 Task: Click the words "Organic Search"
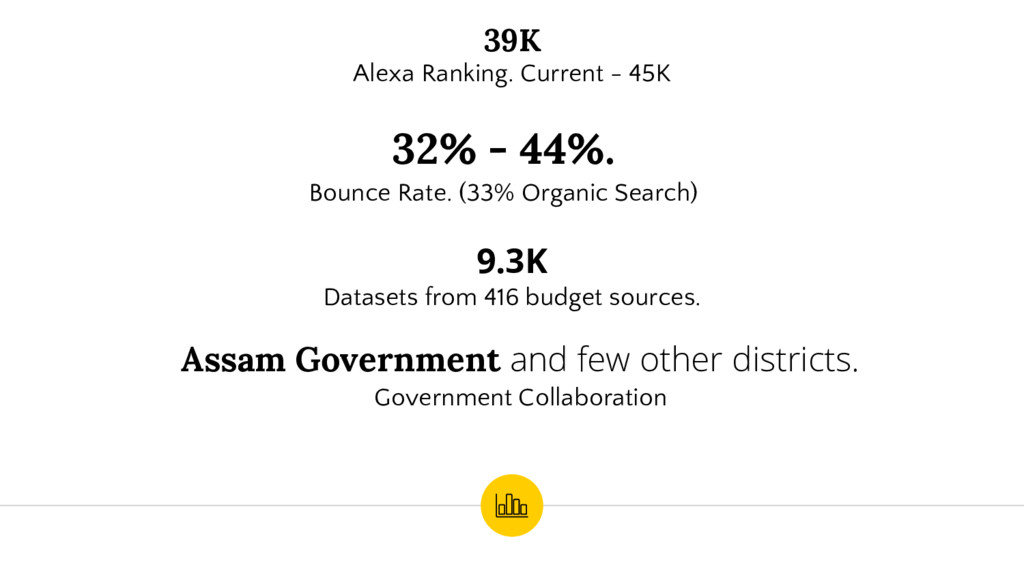[605, 193]
